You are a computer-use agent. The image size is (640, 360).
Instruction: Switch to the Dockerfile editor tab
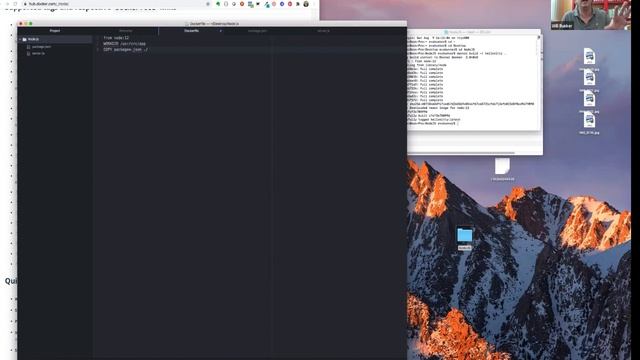click(191, 31)
